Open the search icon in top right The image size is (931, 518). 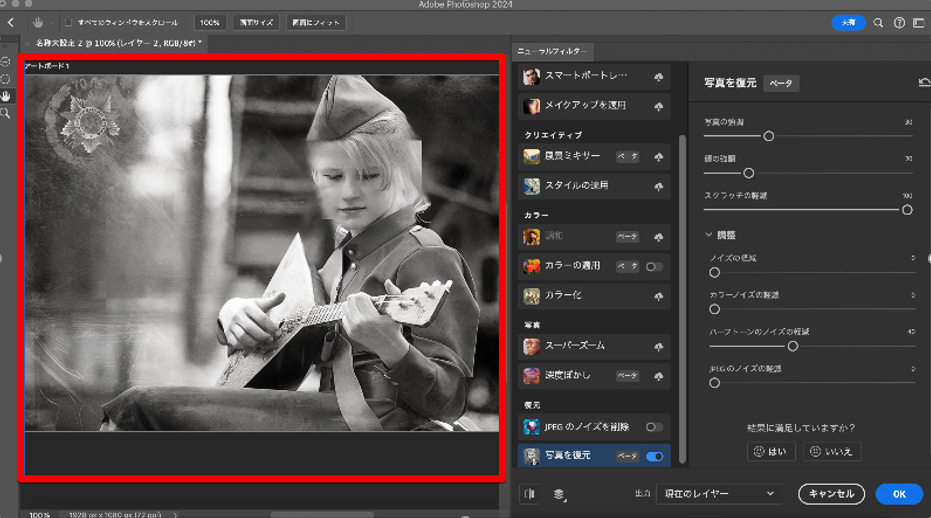point(878,22)
